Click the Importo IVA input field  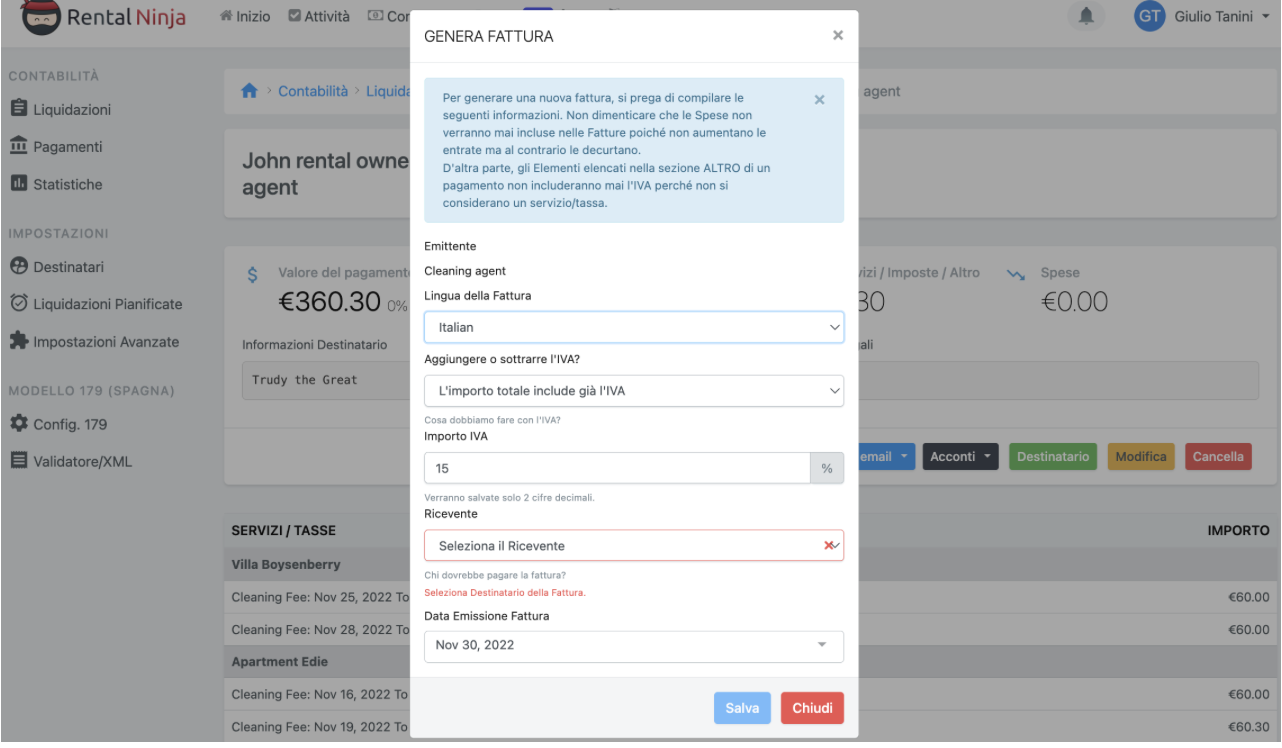[616, 468]
